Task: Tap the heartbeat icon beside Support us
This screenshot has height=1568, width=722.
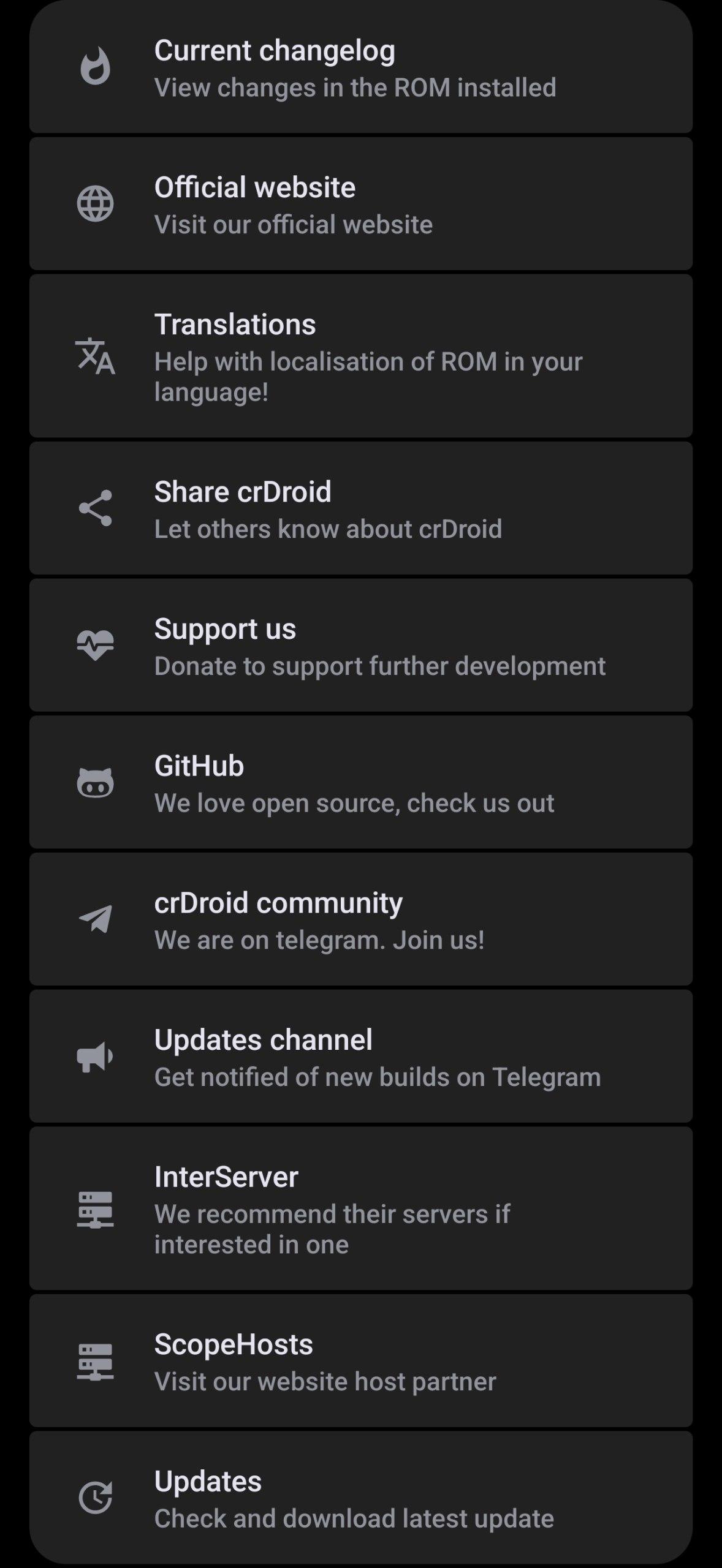Action: tap(95, 645)
